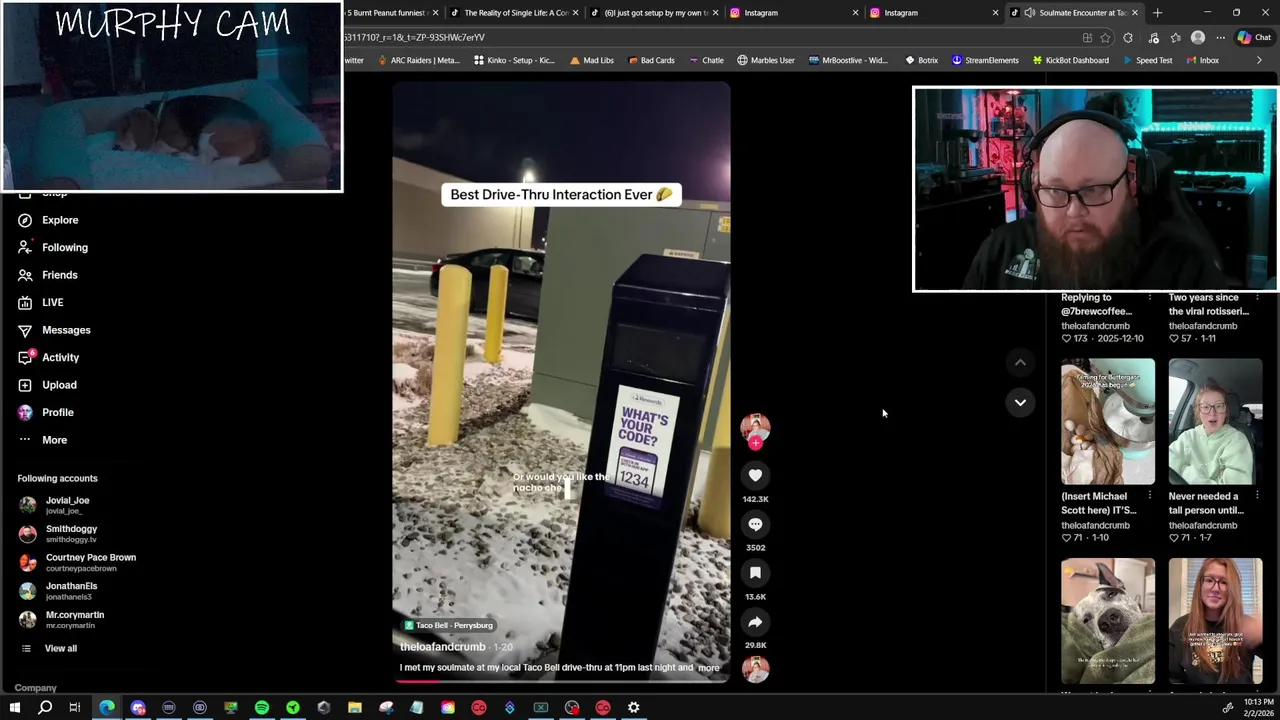The width and height of the screenshot is (1280, 720).
Task: Like the video with the heart icon
Action: [x=755, y=475]
